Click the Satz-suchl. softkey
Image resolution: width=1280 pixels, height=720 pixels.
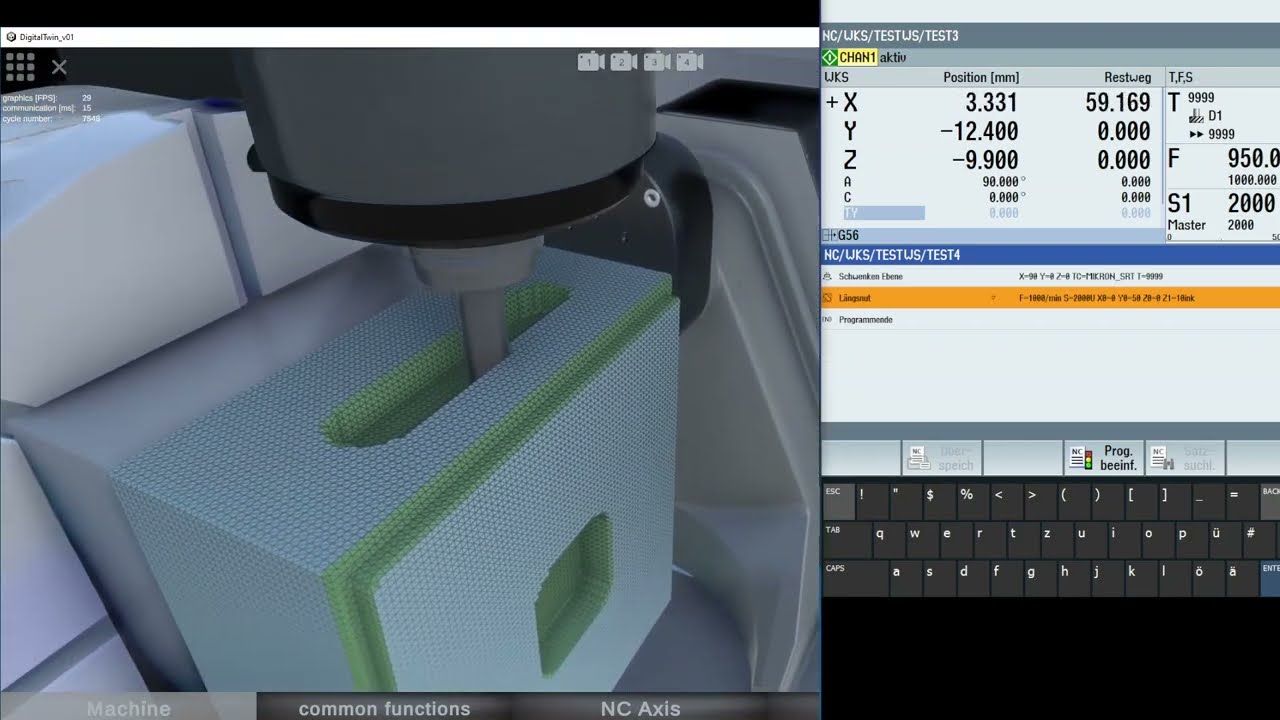tap(1185, 458)
